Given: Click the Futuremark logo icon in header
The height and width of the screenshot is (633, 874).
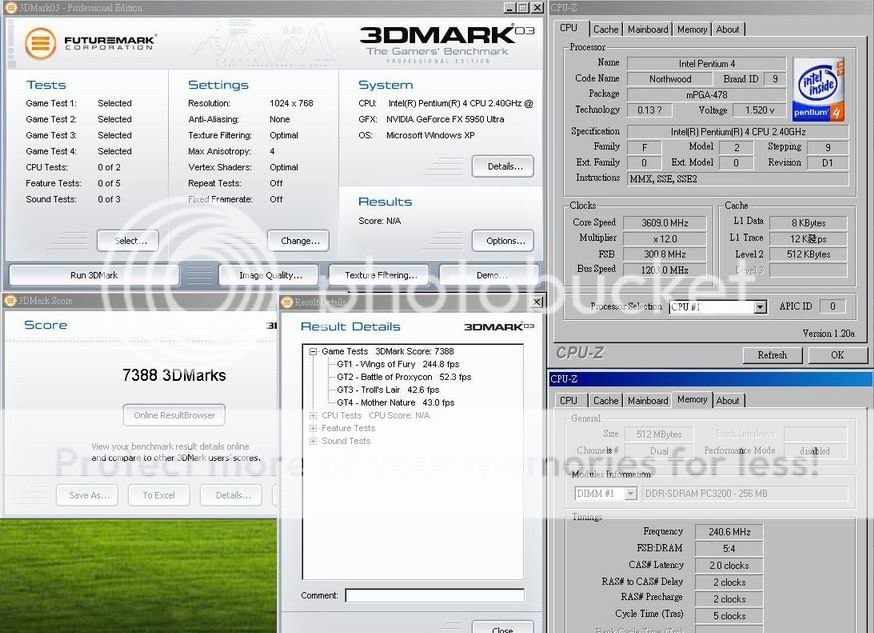Looking at the screenshot, I should (40, 44).
